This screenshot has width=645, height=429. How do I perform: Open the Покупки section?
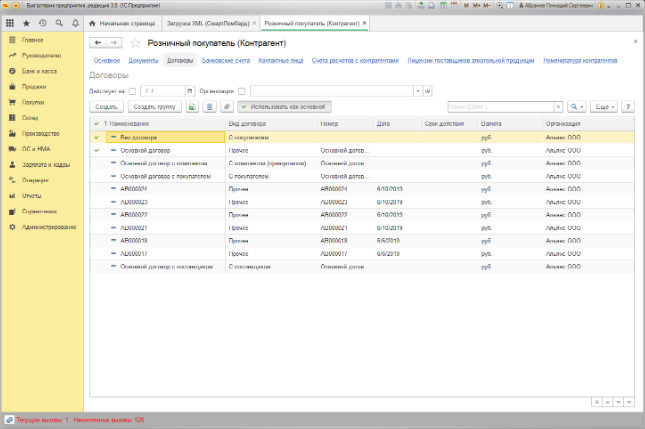tap(33, 102)
